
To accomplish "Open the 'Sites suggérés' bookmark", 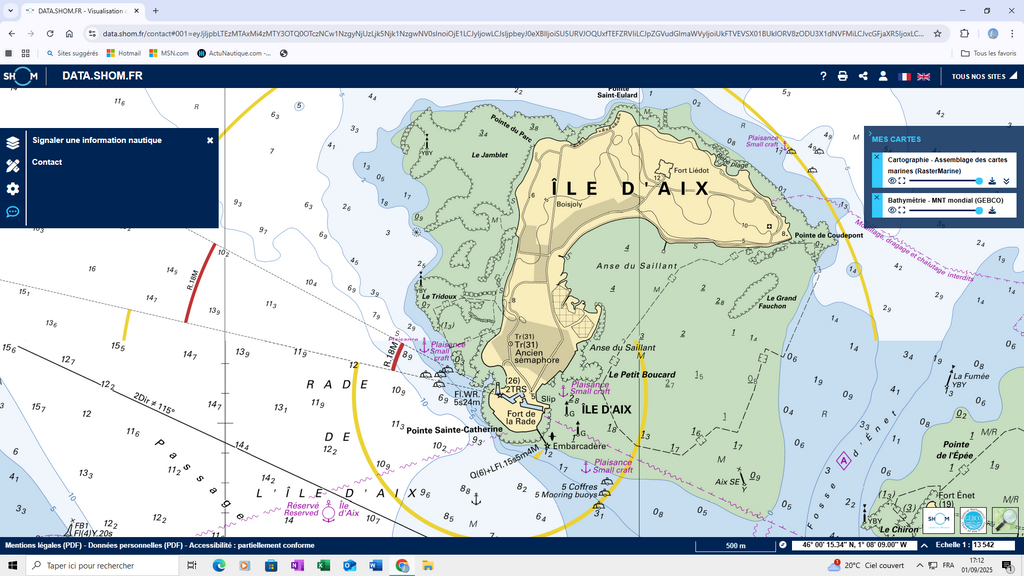I will pyautogui.click(x=72, y=54).
